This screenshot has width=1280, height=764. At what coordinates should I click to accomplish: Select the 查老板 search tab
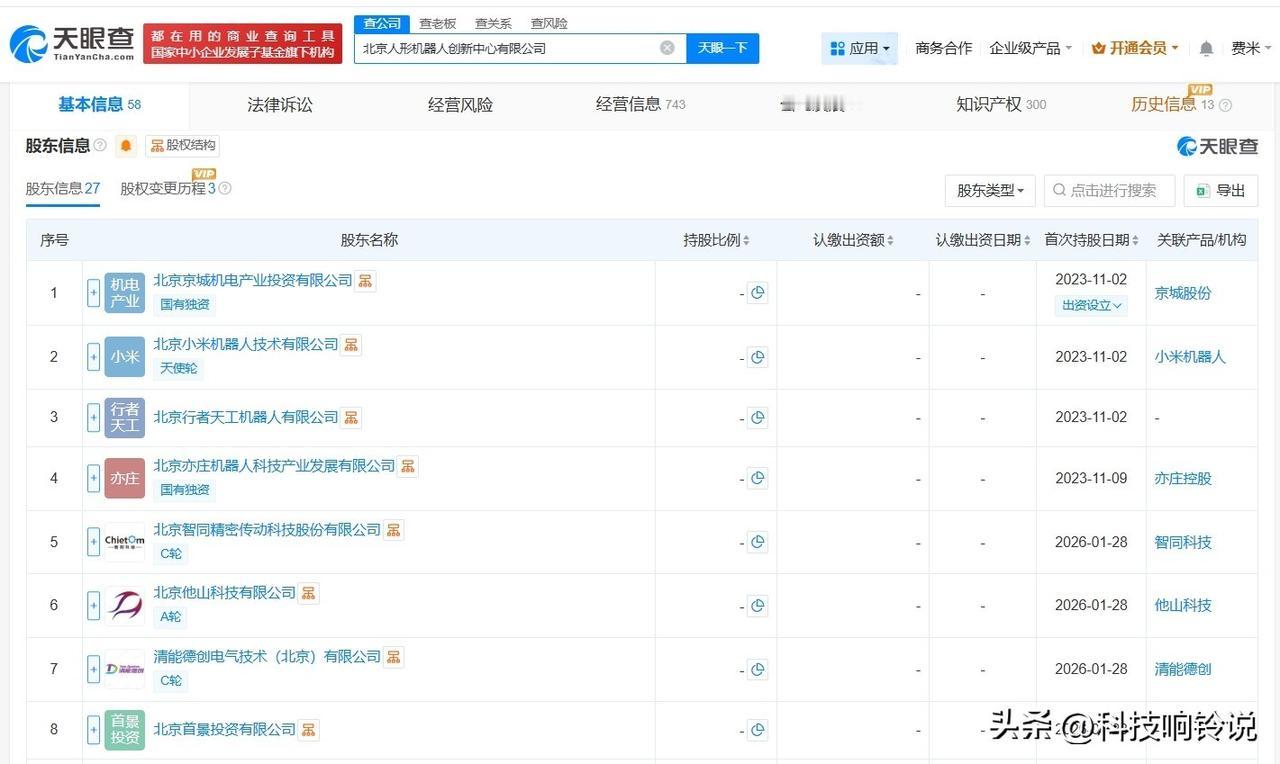(437, 23)
